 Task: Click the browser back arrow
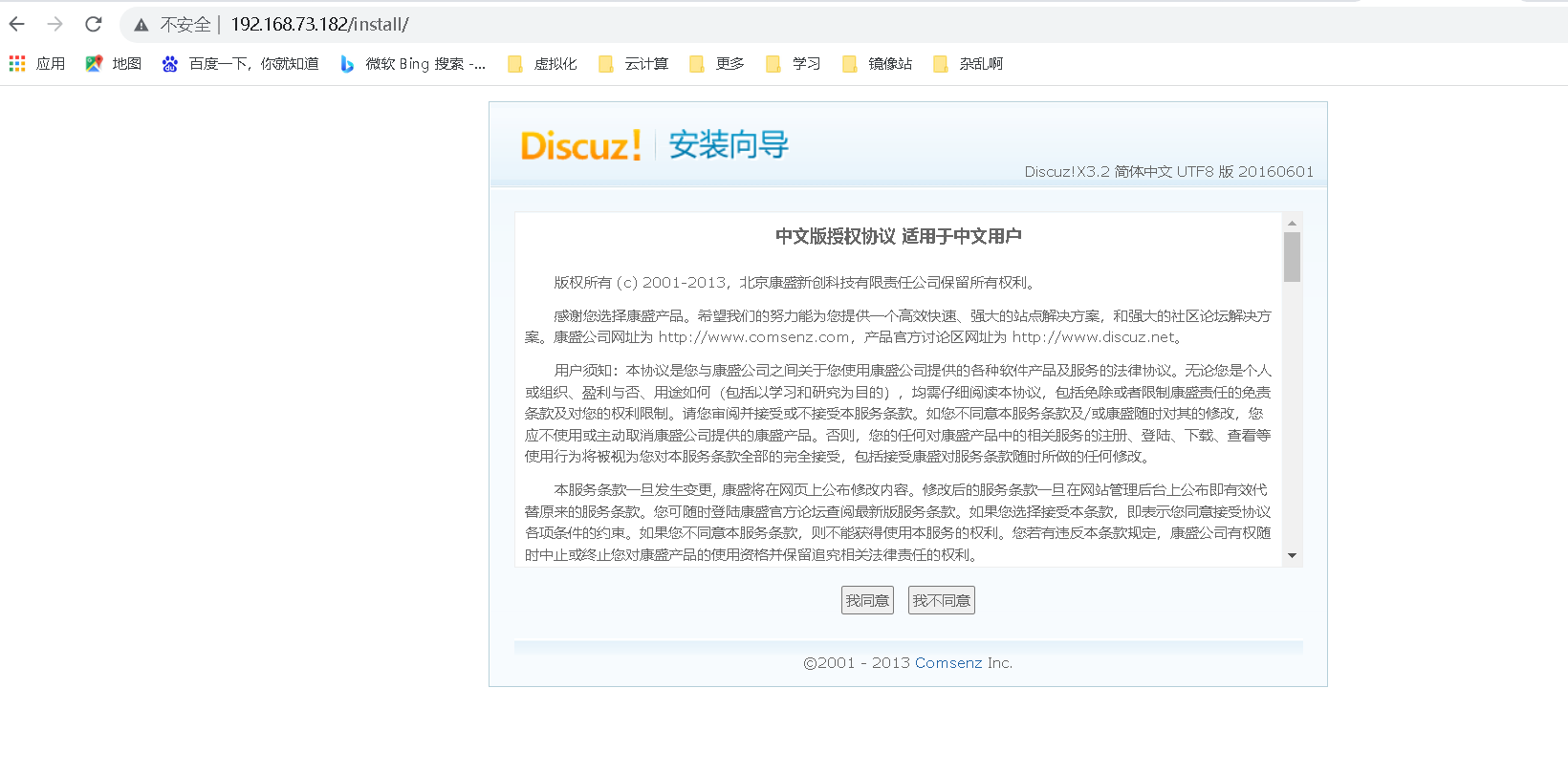pyautogui.click(x=17, y=24)
